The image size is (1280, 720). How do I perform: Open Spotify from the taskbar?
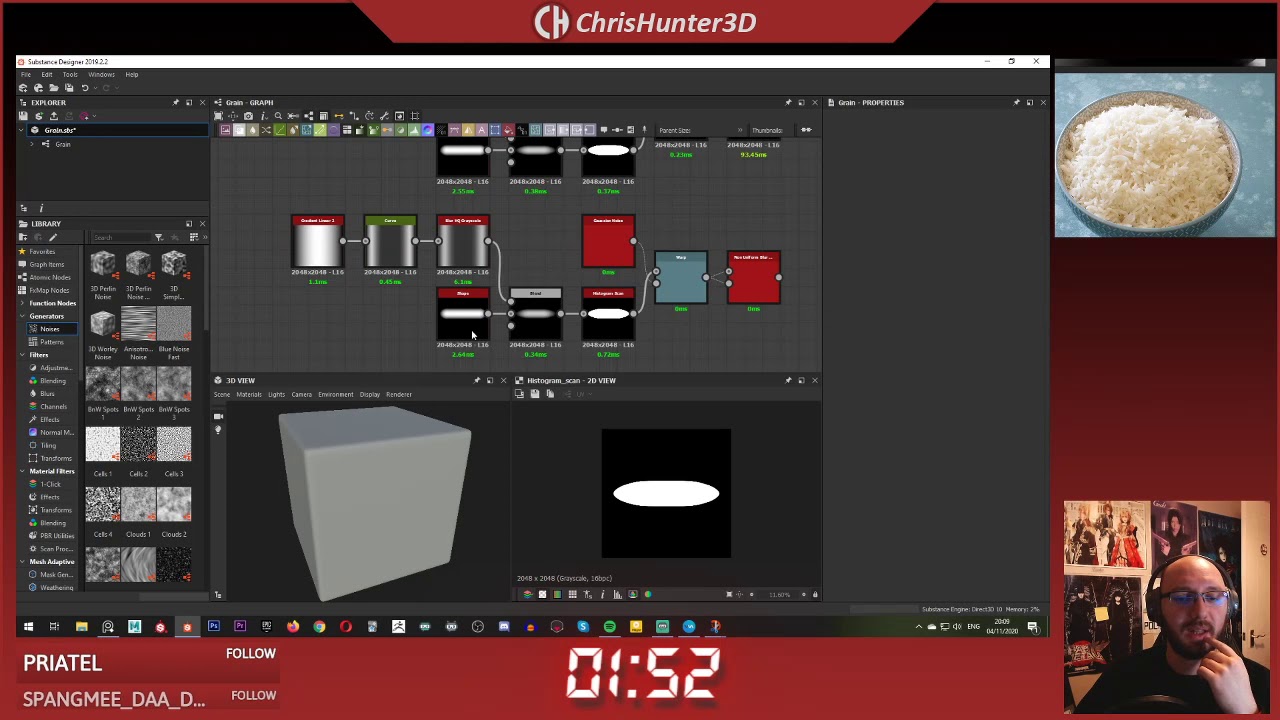[609, 627]
